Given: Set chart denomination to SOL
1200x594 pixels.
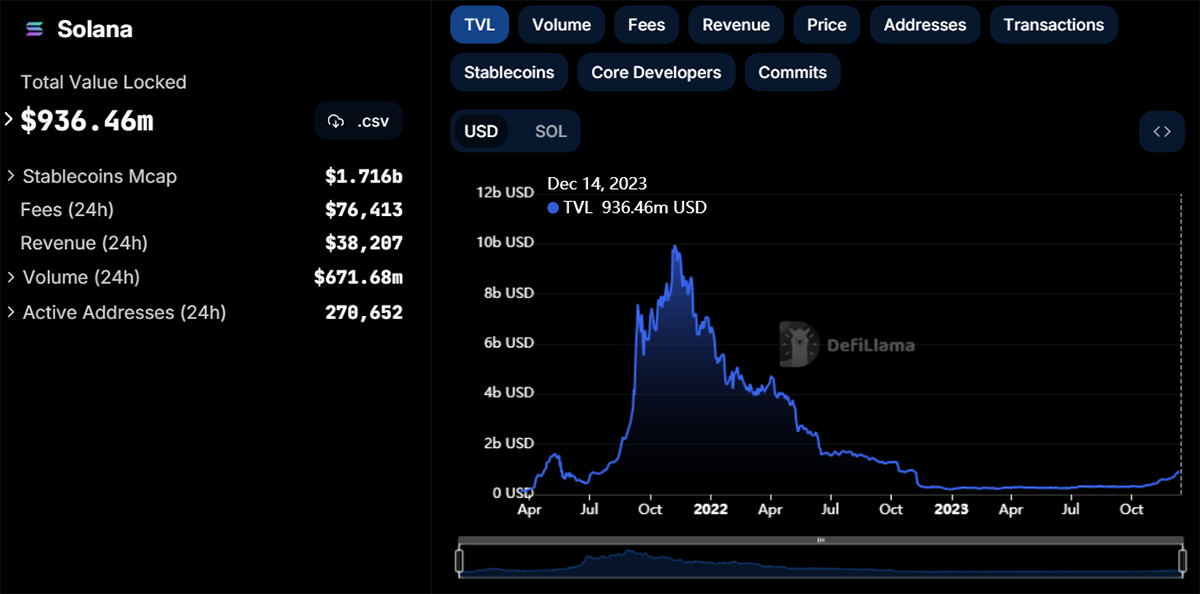Looking at the screenshot, I should (550, 131).
